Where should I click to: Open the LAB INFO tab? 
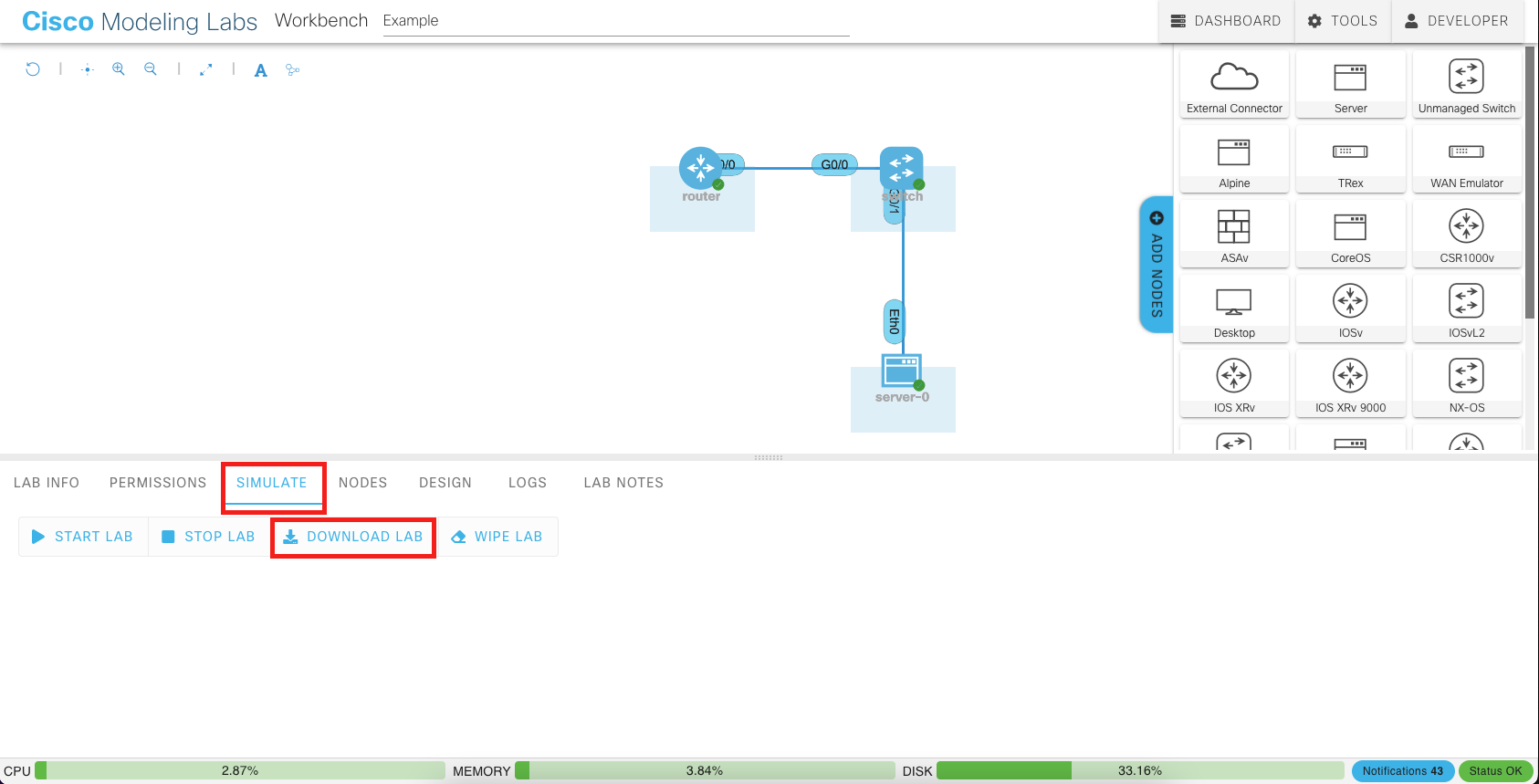(47, 483)
